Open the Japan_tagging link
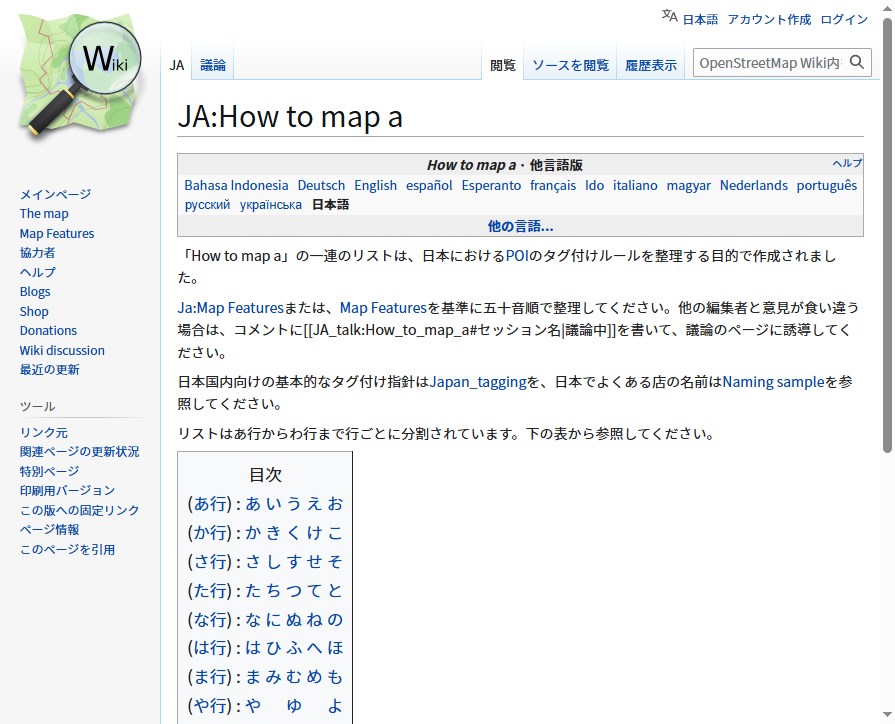 [478, 381]
